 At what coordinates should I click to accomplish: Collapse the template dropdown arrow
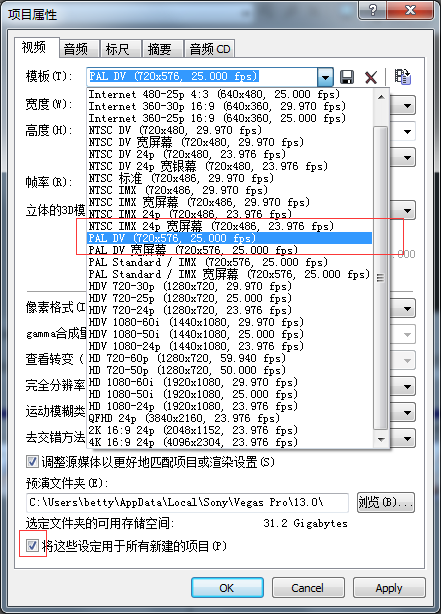pyautogui.click(x=325, y=77)
